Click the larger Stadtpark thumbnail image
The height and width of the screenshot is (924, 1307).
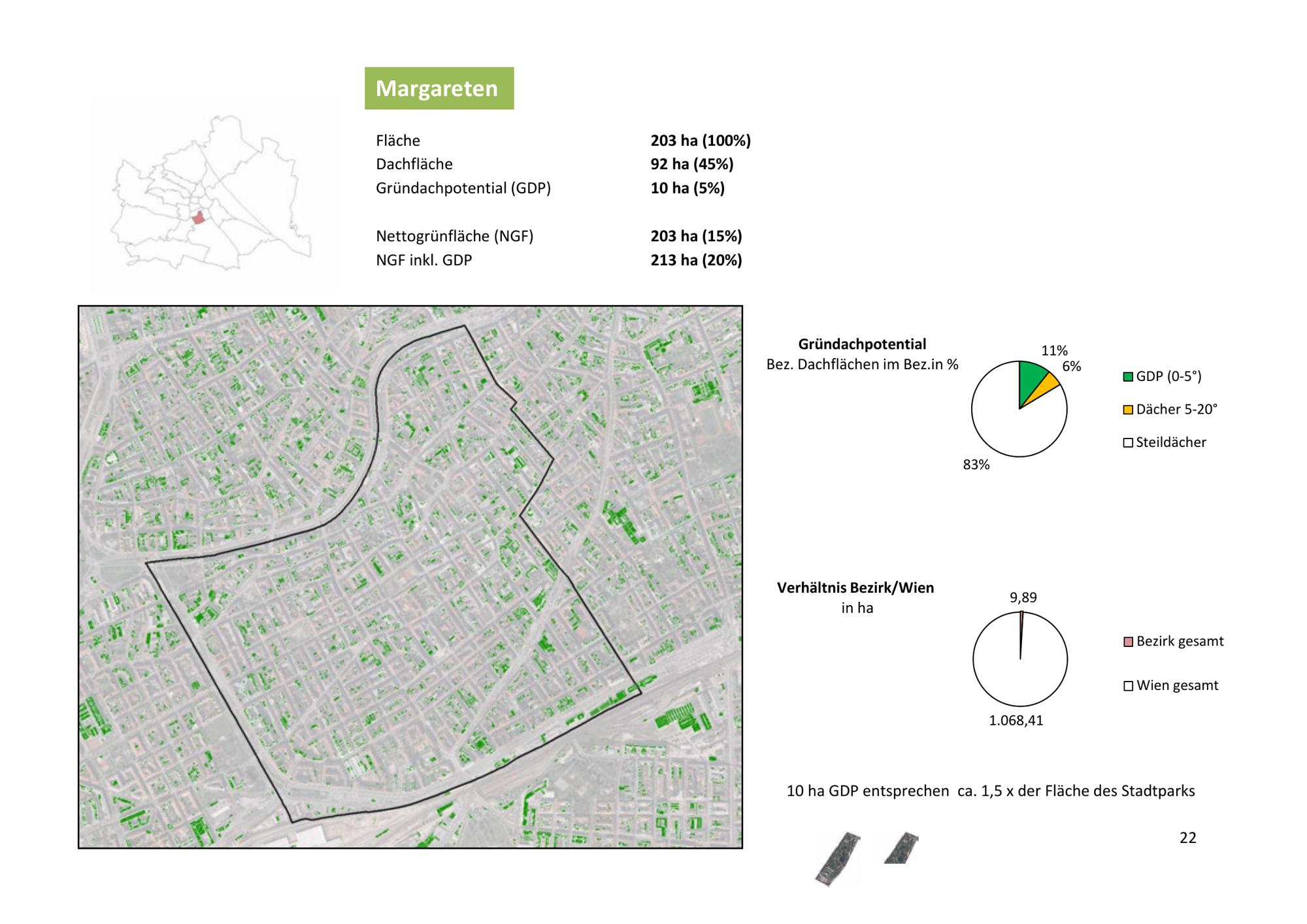(x=837, y=859)
